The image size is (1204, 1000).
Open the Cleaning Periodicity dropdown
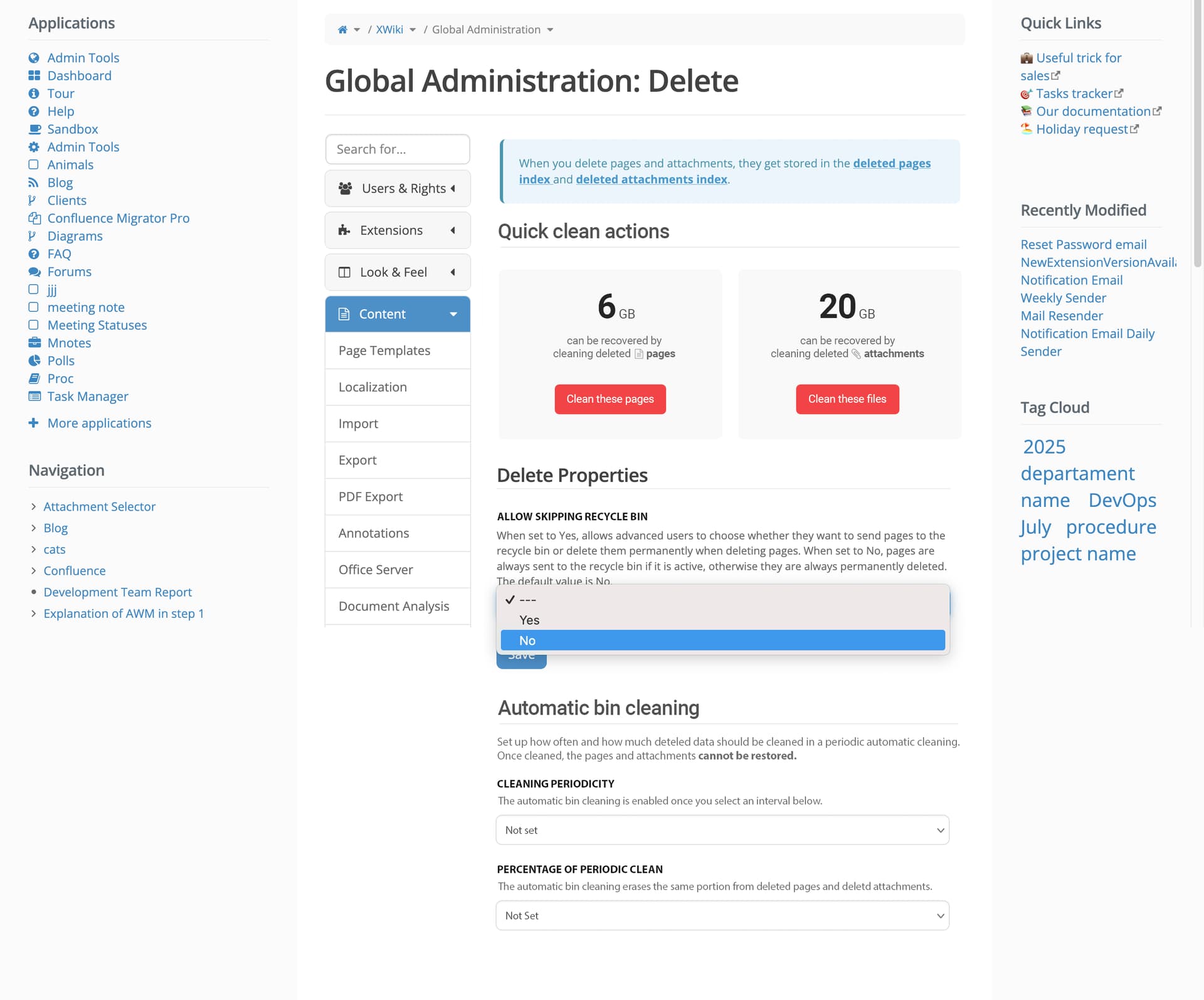[x=722, y=830]
